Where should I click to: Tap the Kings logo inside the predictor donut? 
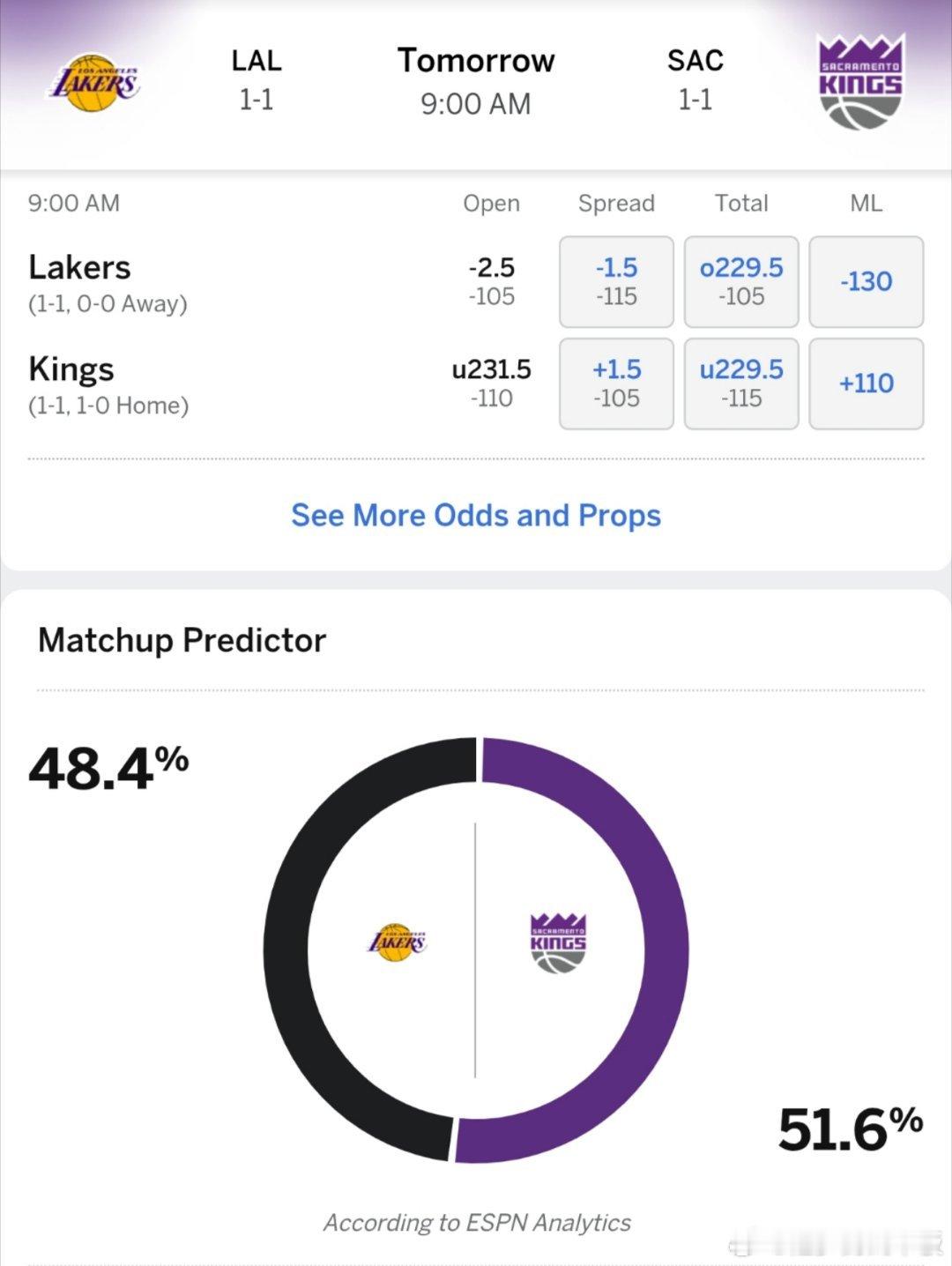557,943
